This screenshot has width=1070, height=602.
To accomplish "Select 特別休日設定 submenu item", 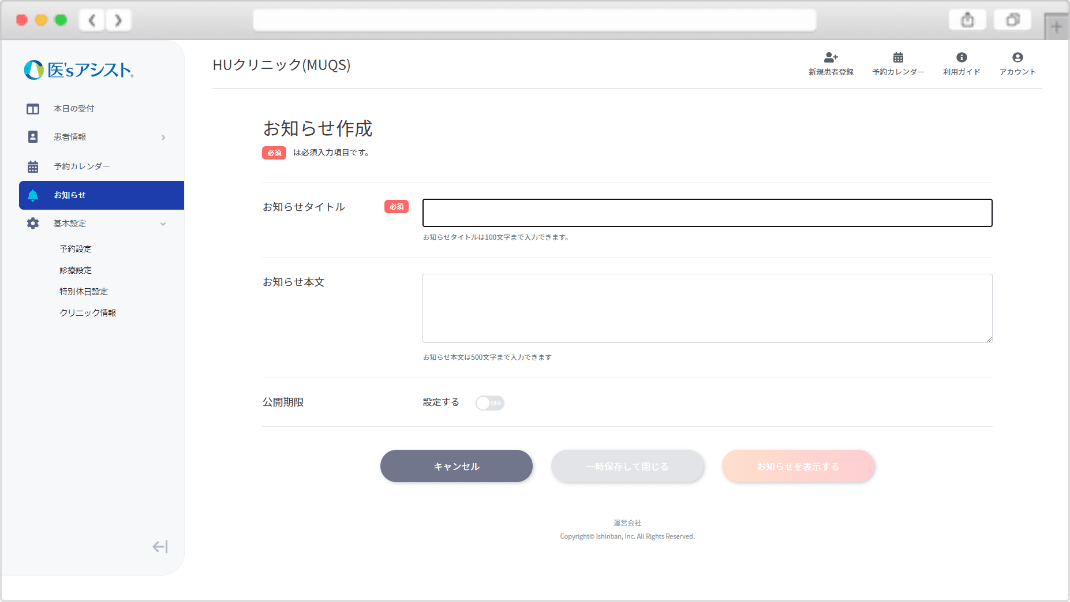I will coord(83,291).
